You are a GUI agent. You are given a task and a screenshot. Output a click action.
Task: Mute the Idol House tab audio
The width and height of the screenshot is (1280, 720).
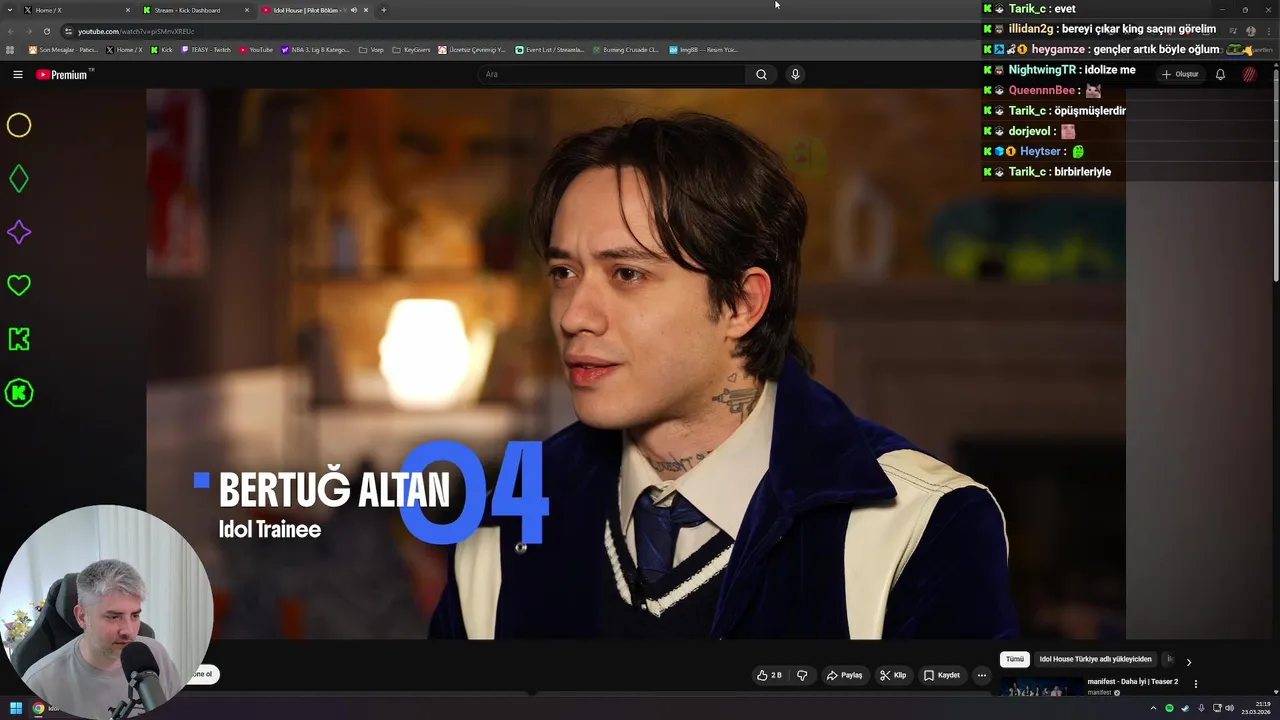click(353, 10)
